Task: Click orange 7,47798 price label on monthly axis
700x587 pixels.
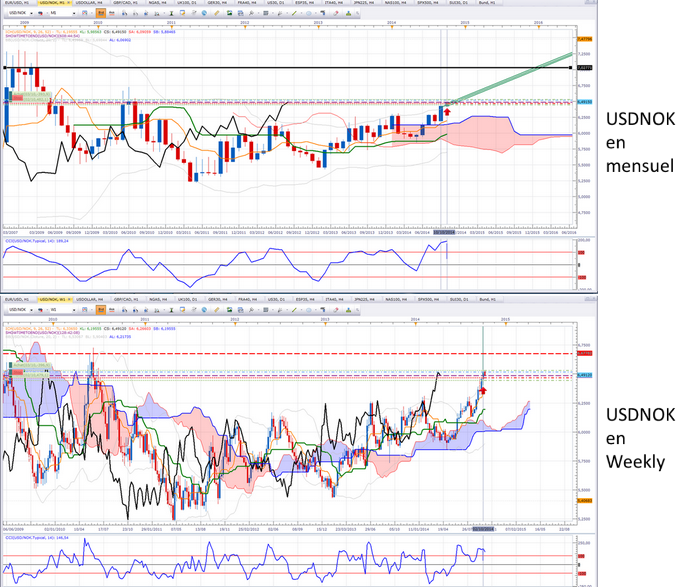Action: click(584, 39)
